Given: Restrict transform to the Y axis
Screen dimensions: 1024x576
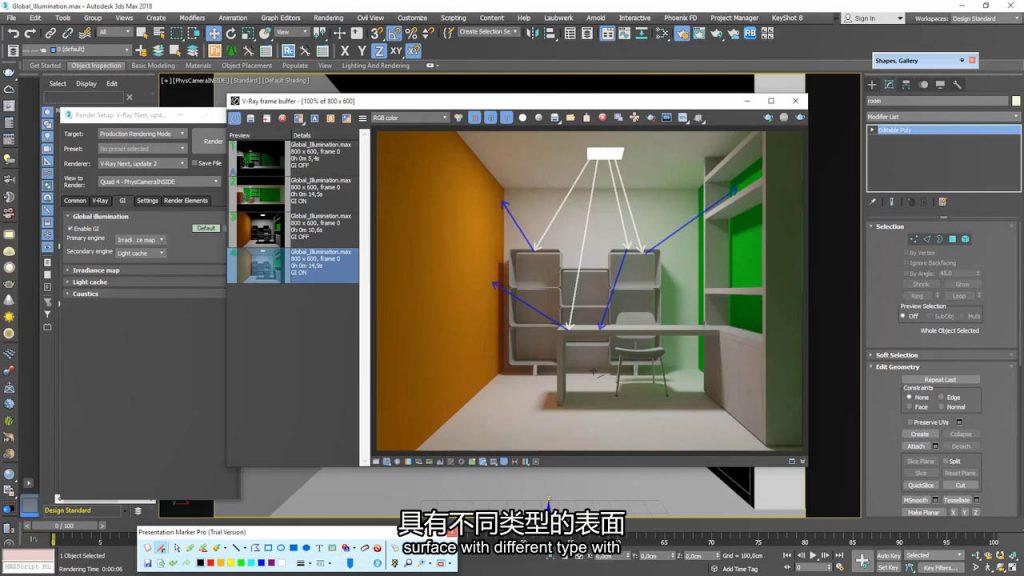Looking at the screenshot, I should (362, 51).
